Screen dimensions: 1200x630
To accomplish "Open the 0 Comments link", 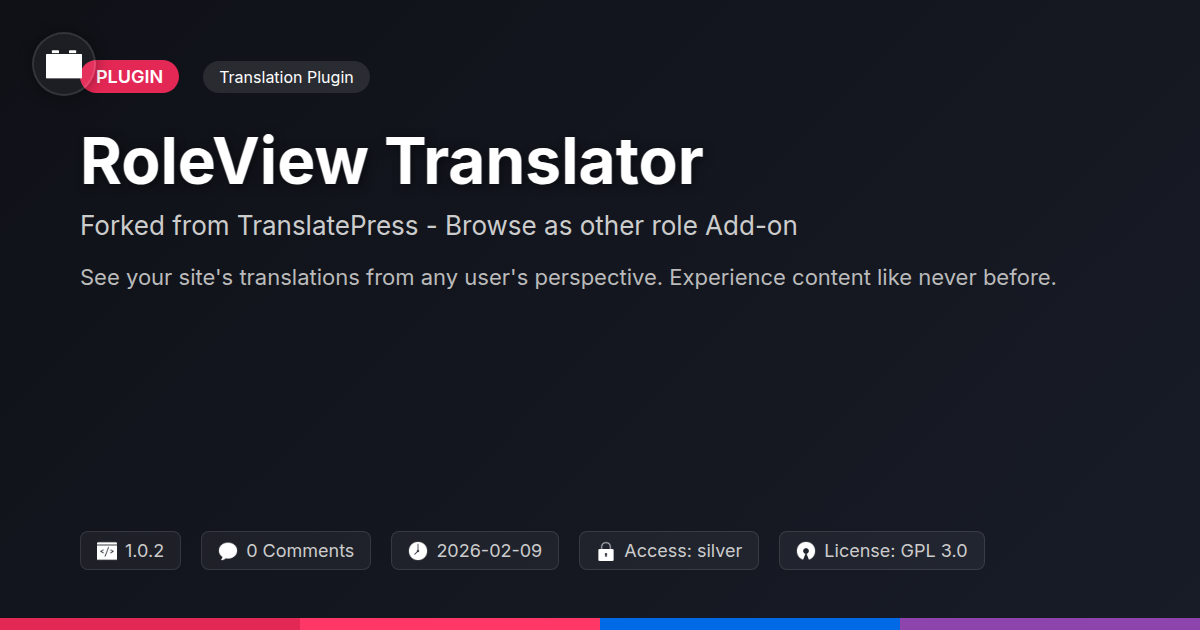I will click(x=299, y=551).
